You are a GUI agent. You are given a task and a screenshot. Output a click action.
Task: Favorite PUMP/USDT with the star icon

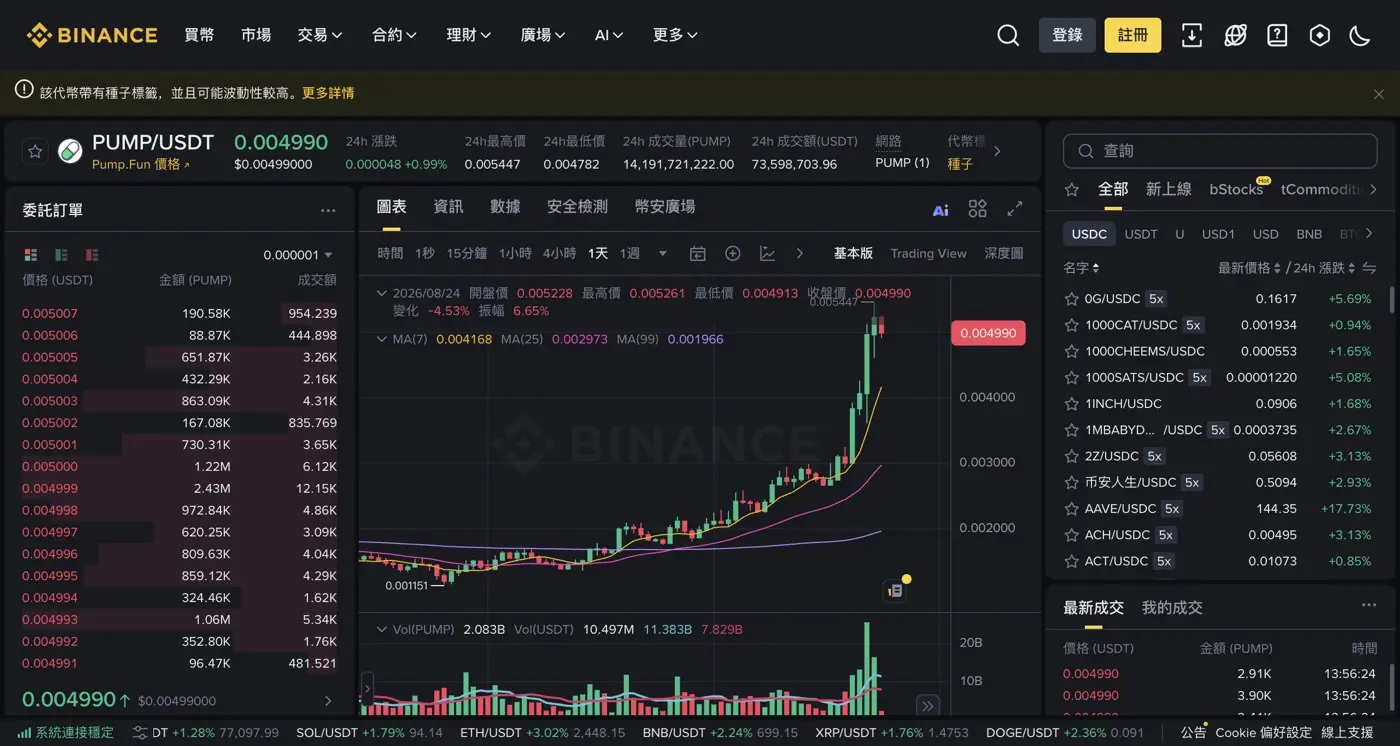35,152
